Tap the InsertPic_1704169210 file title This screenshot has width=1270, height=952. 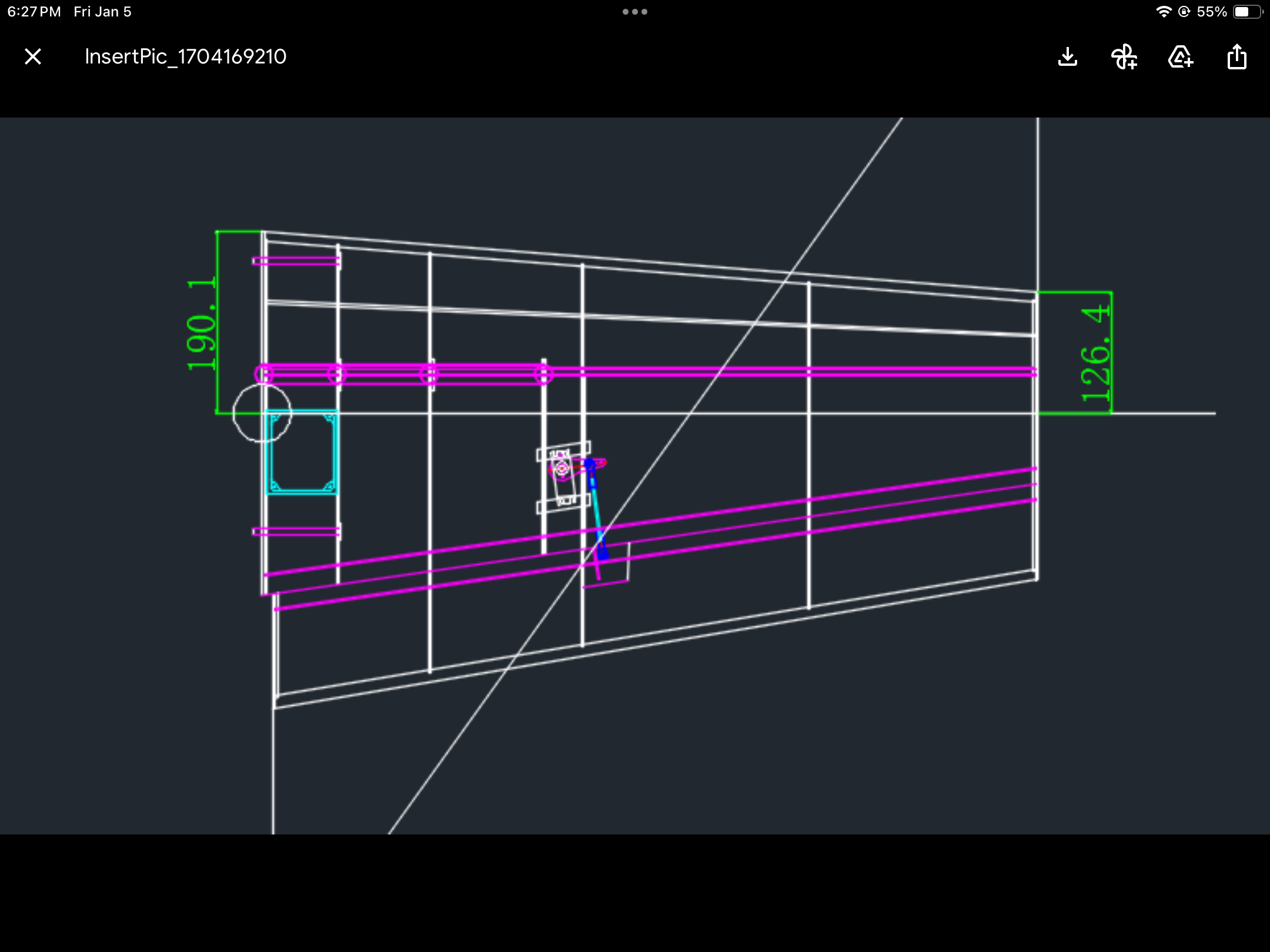[185, 57]
